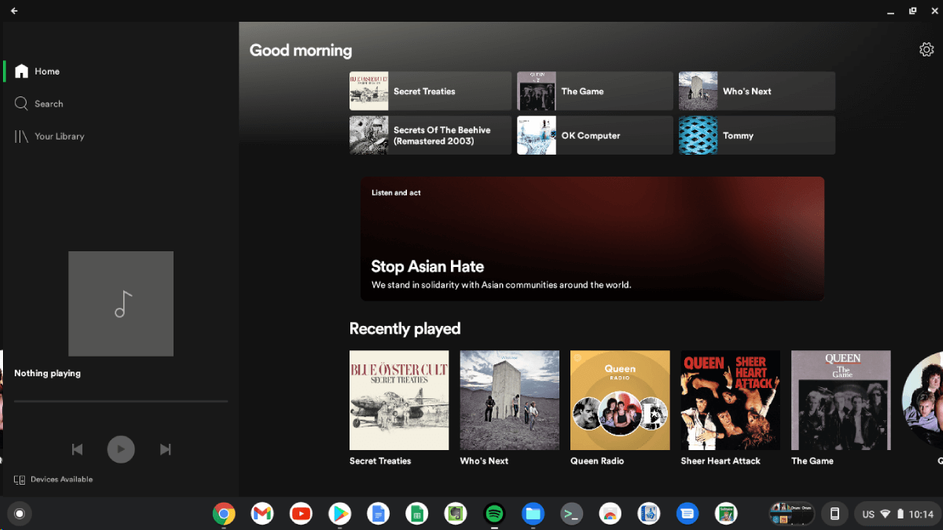Click the playback progress bar
Screen dimensions: 943x530
click(121, 401)
